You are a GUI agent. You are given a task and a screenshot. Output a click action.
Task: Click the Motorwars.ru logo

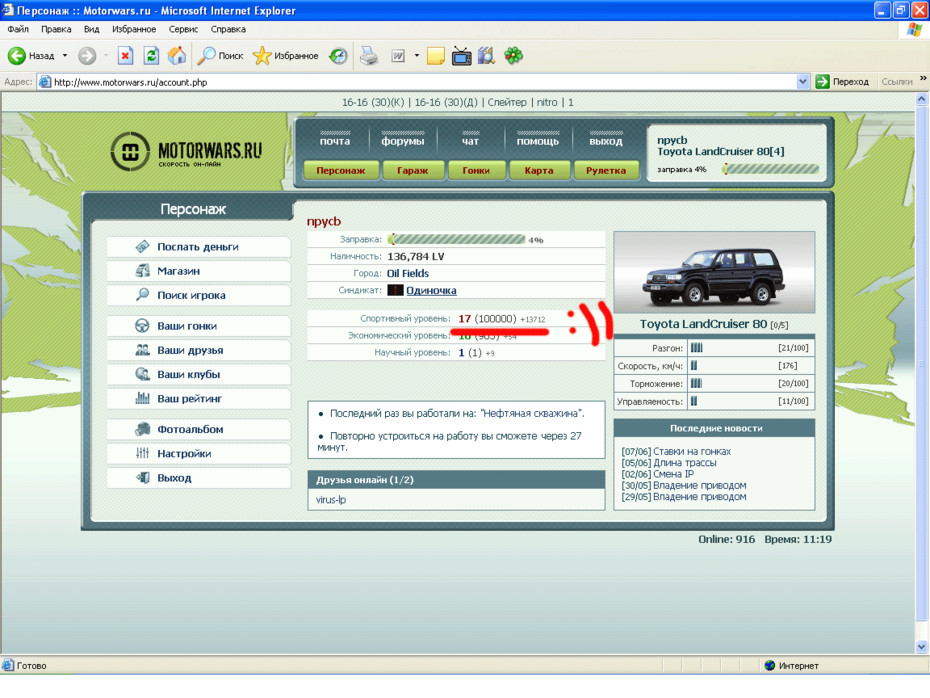click(x=186, y=151)
